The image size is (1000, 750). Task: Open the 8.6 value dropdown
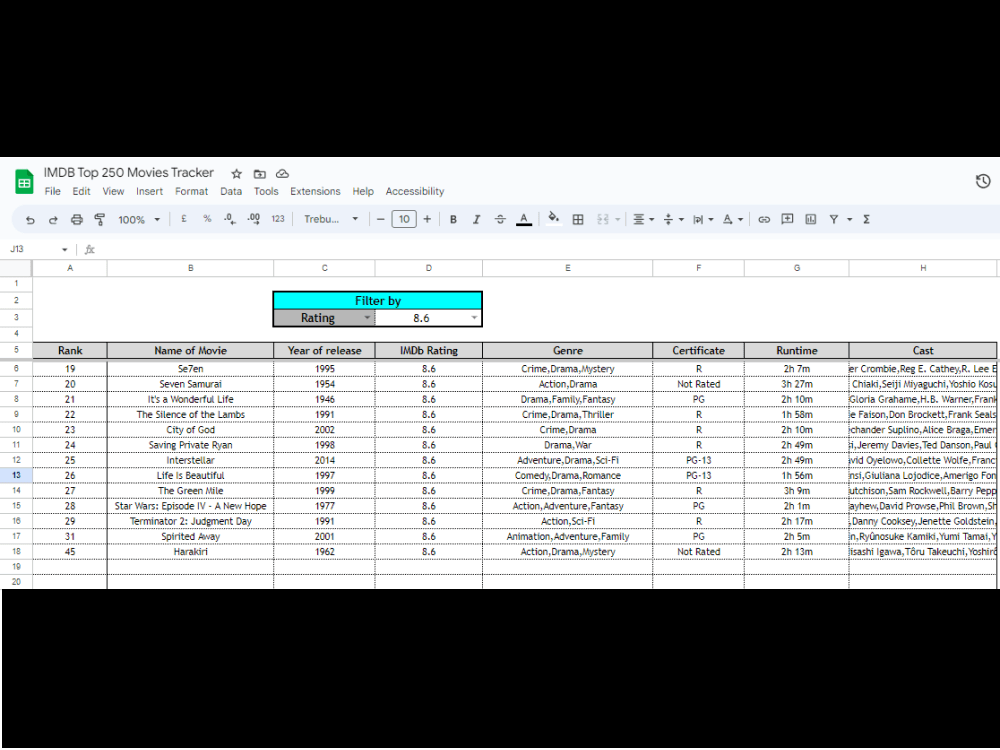coord(474,317)
